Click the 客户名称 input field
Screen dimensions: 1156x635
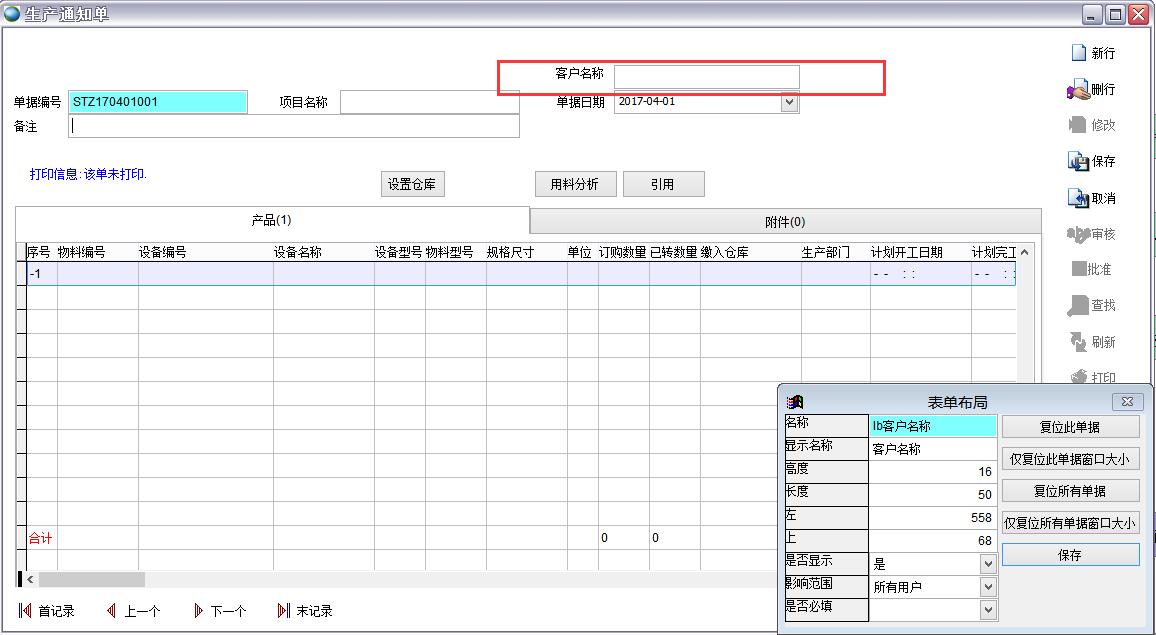click(x=706, y=77)
